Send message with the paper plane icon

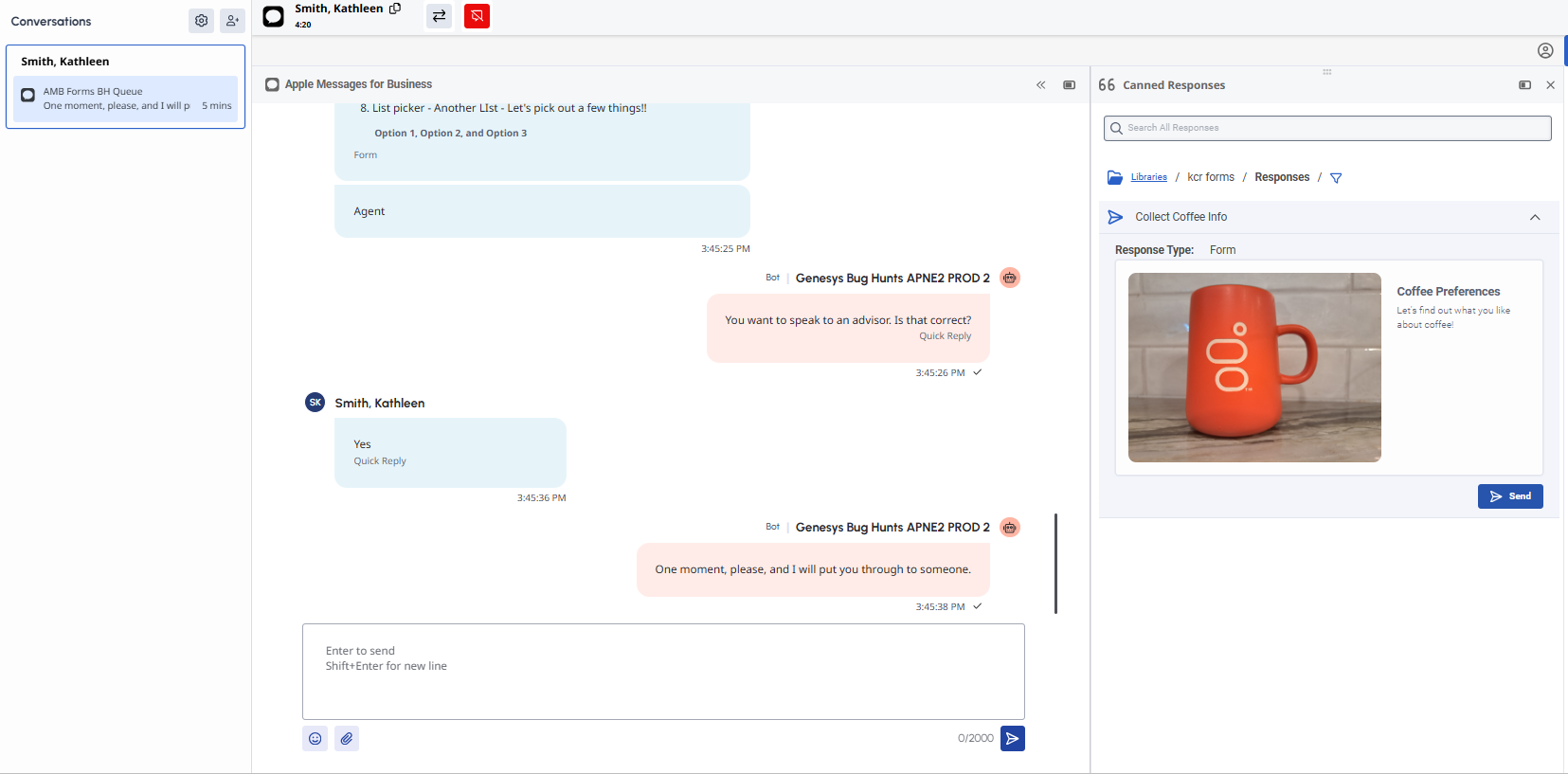point(1012,739)
